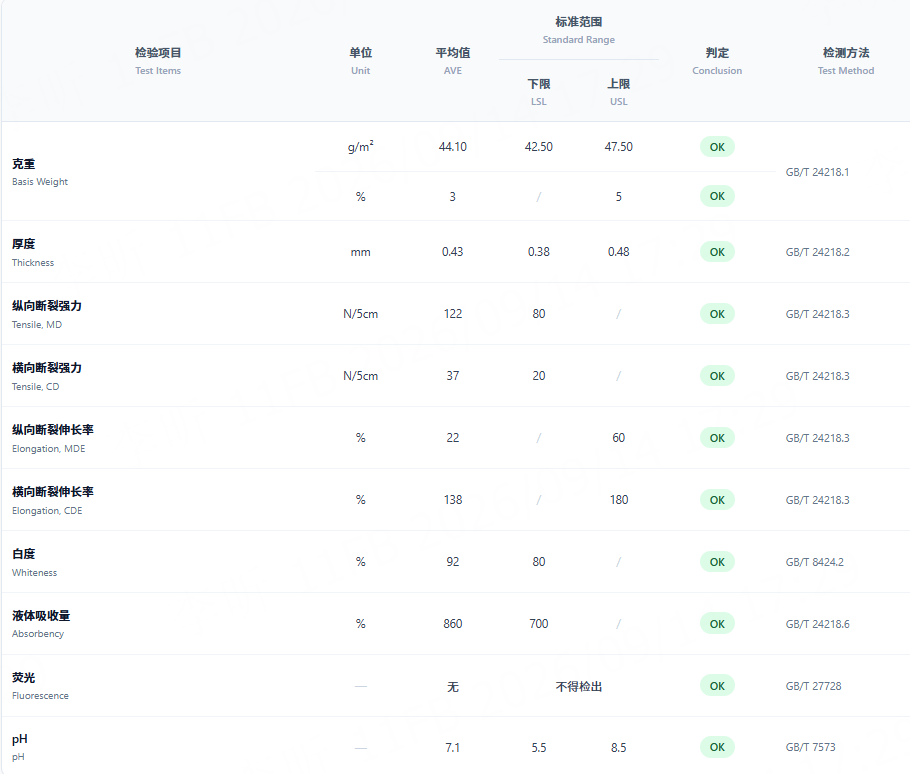Click the 37 average for Tensile CD
910x774 pixels.
point(453,376)
